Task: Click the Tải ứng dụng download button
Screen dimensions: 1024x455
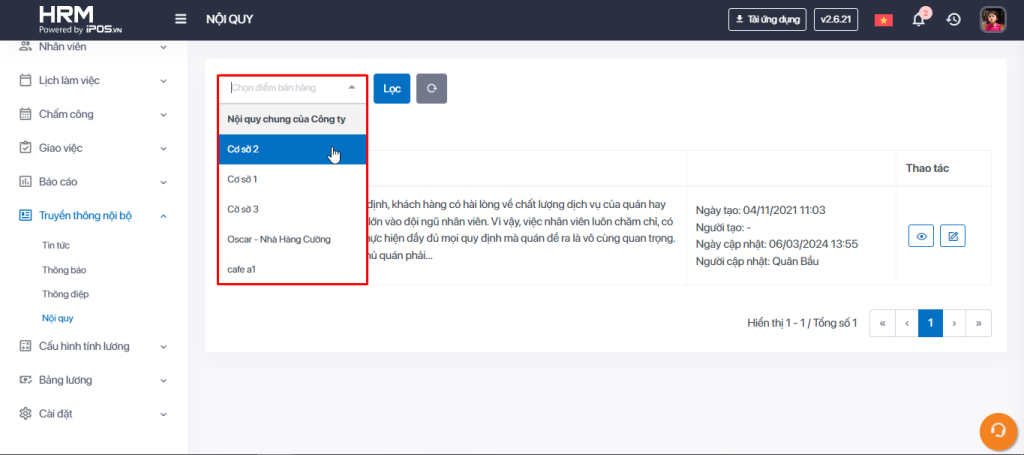Action: [x=767, y=19]
